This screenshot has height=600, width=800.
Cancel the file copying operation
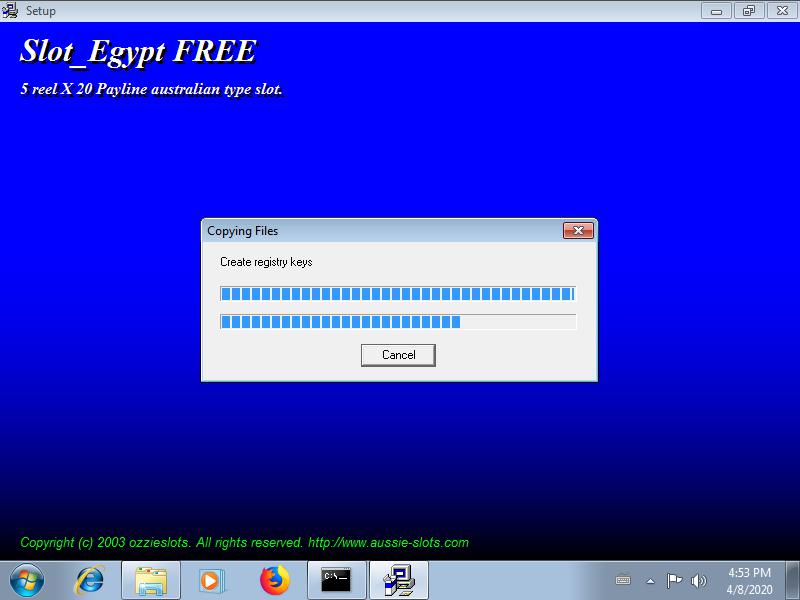398,355
